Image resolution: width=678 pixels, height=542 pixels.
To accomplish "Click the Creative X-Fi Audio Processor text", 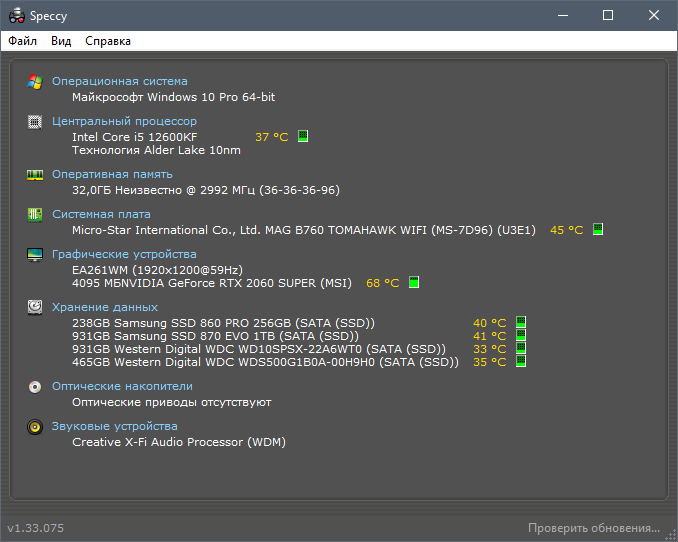I will [179, 442].
